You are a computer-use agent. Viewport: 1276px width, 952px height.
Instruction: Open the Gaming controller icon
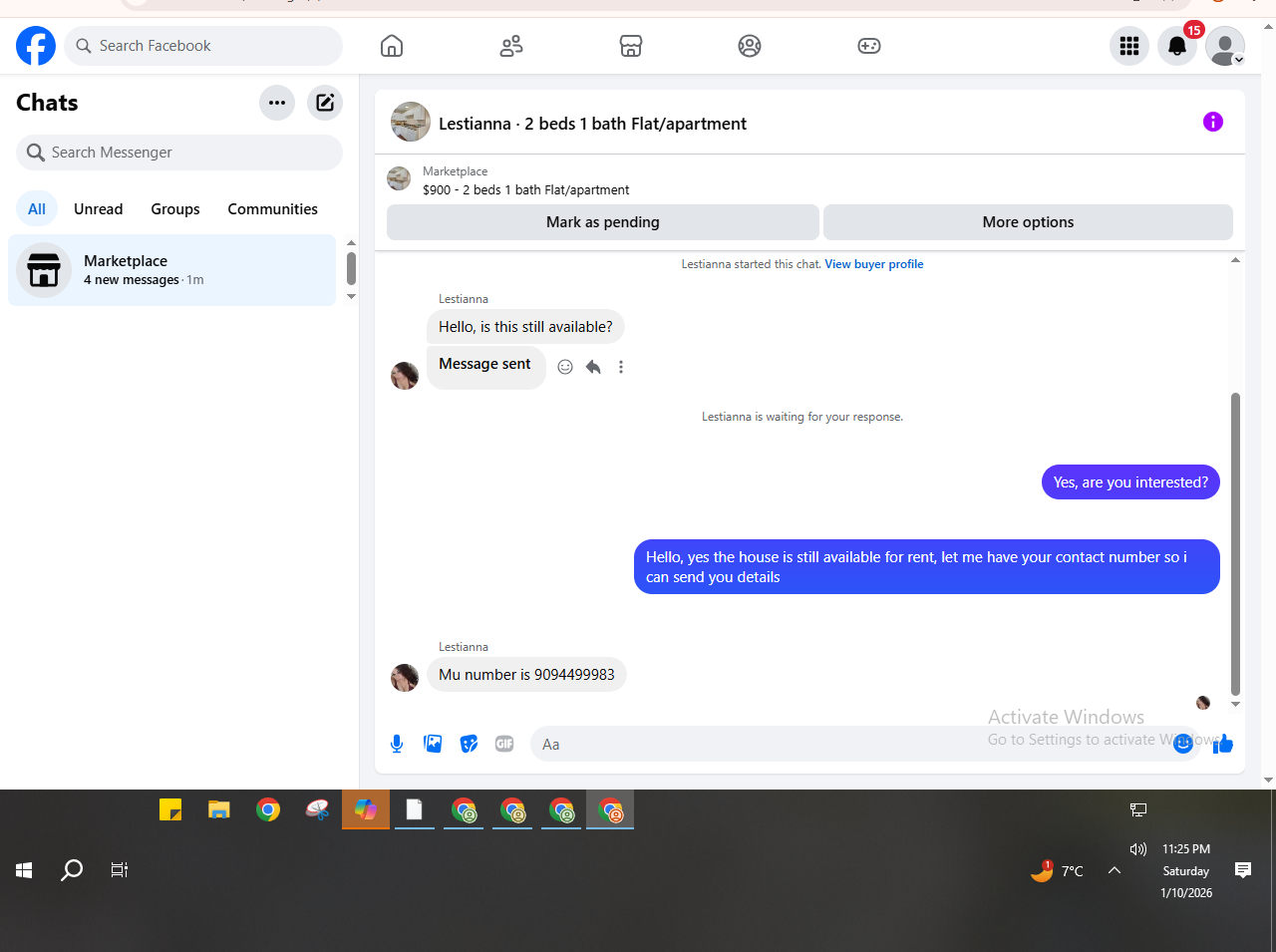pyautogui.click(x=869, y=46)
